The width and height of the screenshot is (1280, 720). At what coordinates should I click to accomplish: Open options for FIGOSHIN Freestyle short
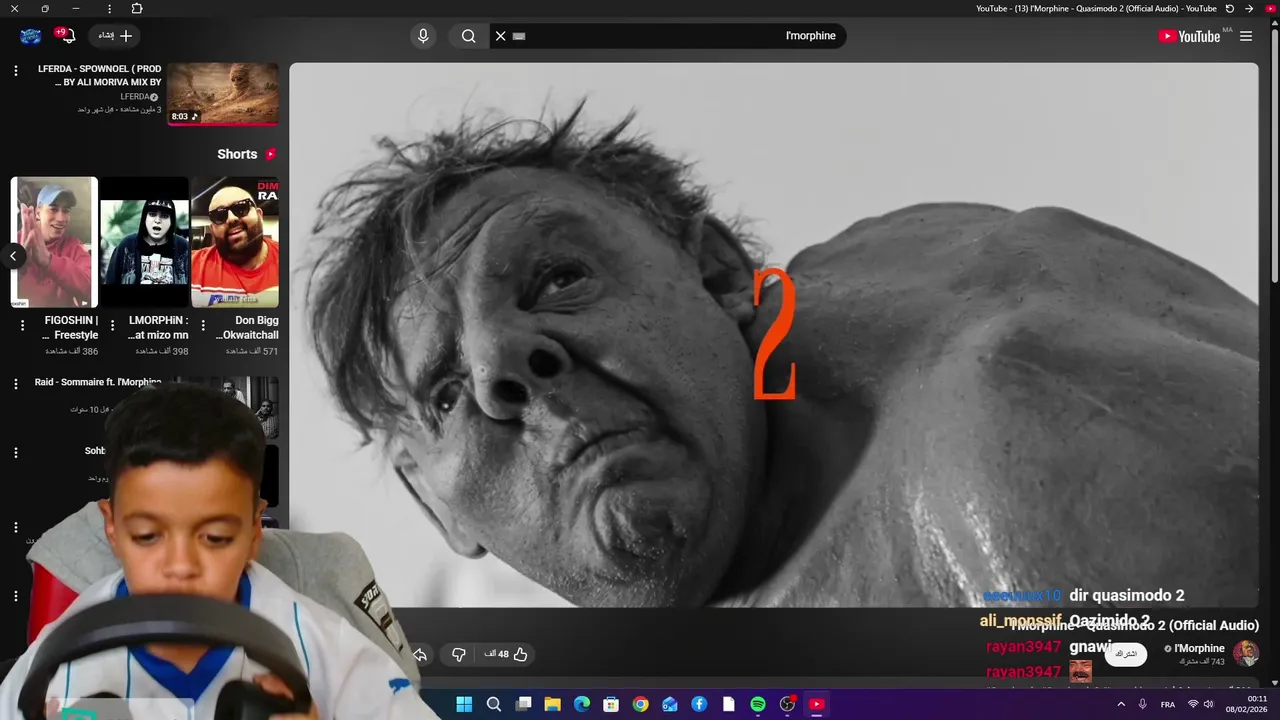[22, 325]
